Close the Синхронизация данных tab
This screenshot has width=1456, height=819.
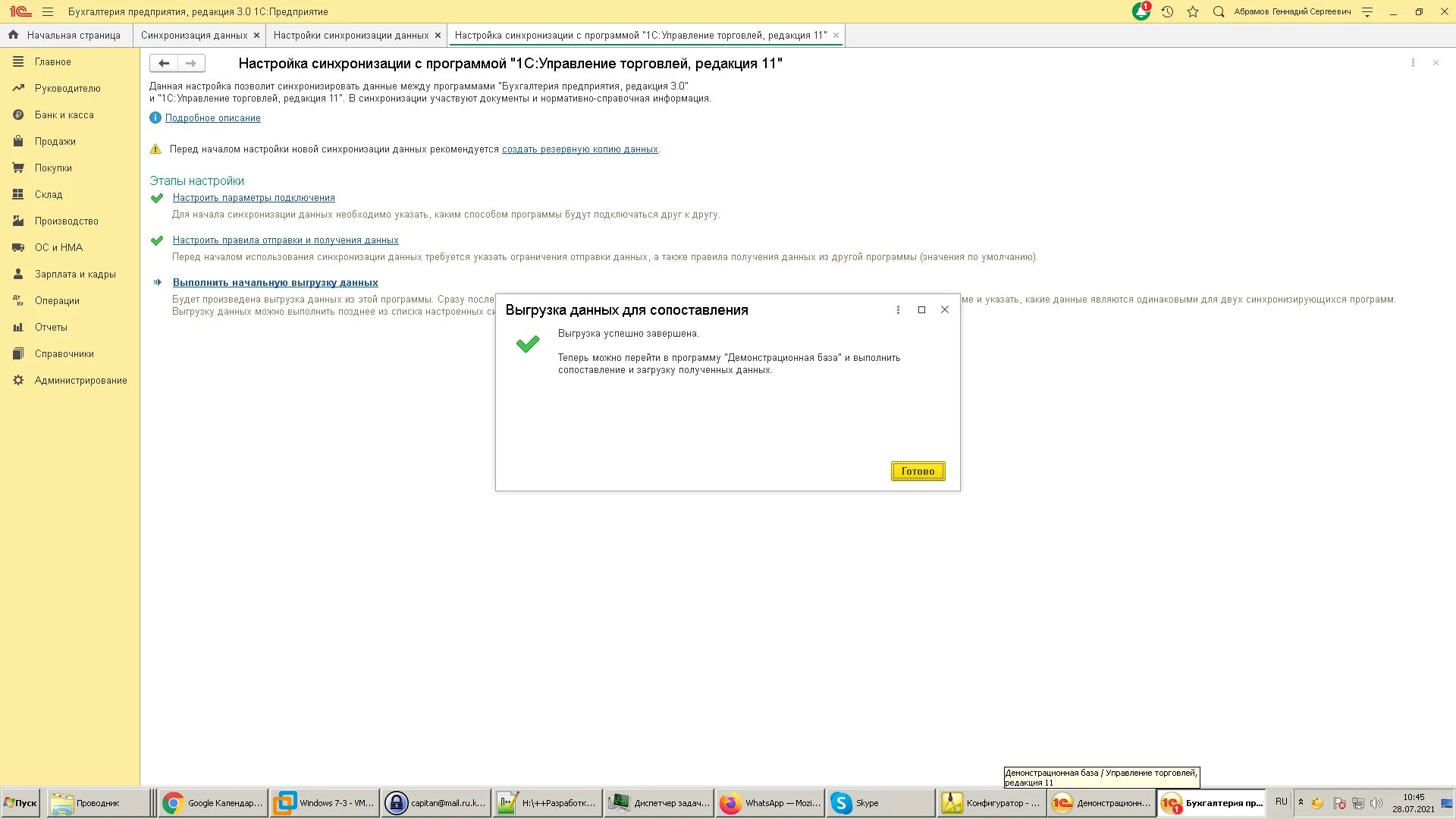[256, 36]
